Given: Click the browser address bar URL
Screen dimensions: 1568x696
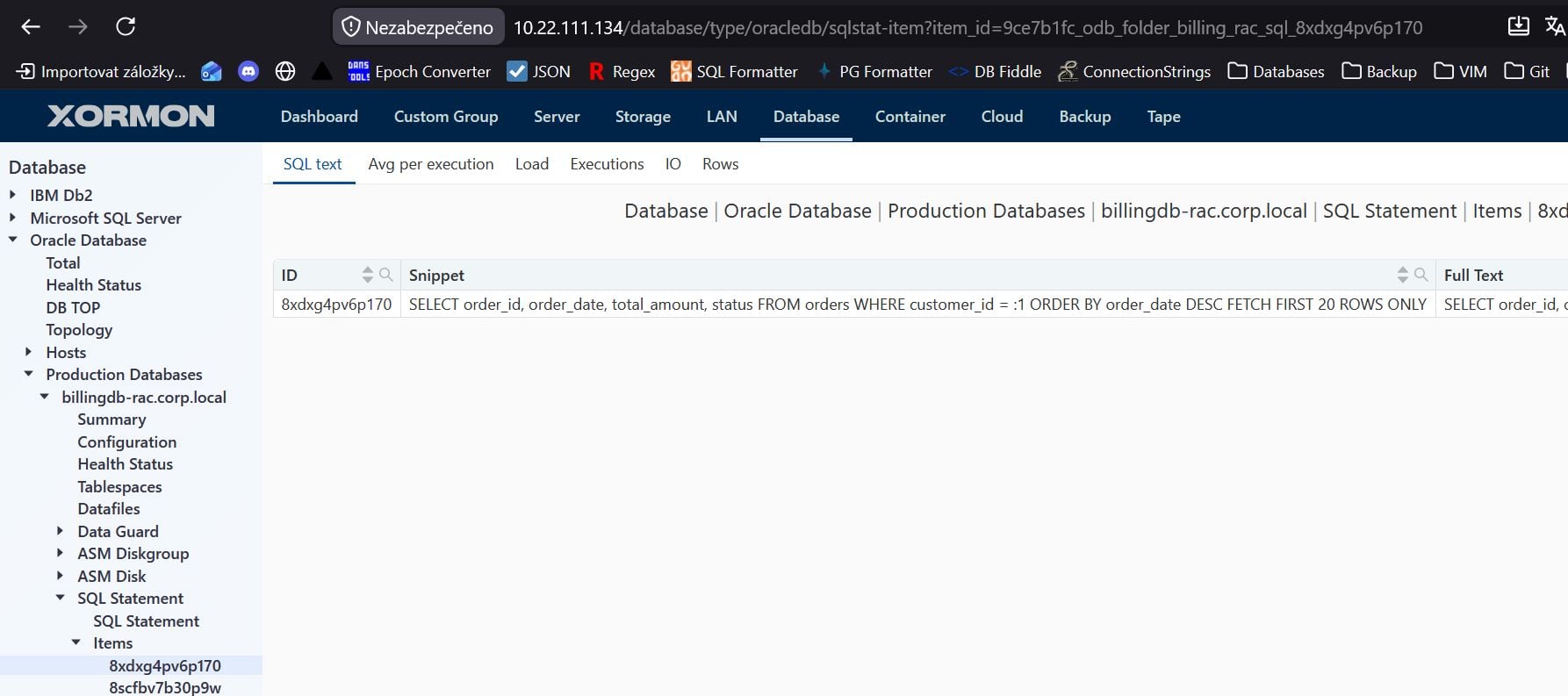Looking at the screenshot, I should pos(967,27).
